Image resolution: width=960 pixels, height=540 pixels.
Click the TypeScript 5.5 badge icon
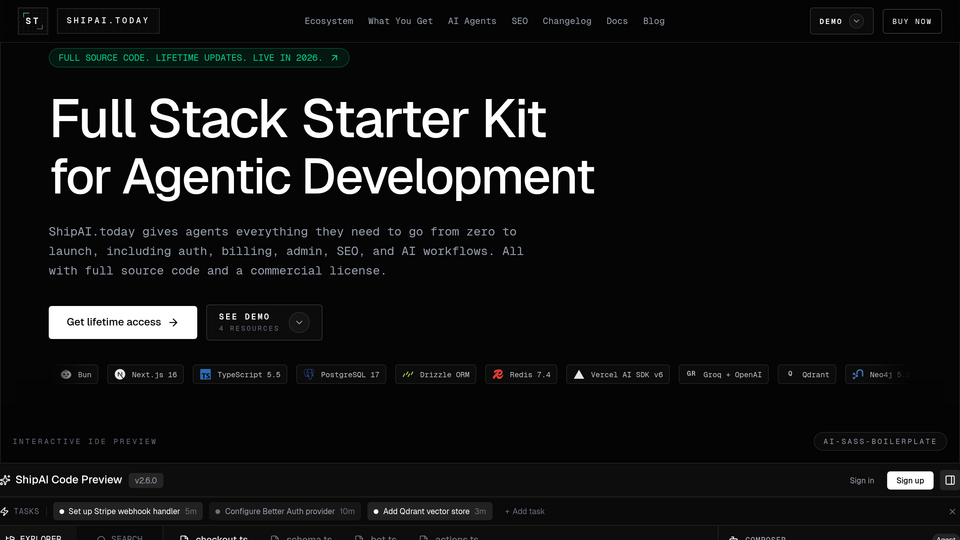[205, 374]
